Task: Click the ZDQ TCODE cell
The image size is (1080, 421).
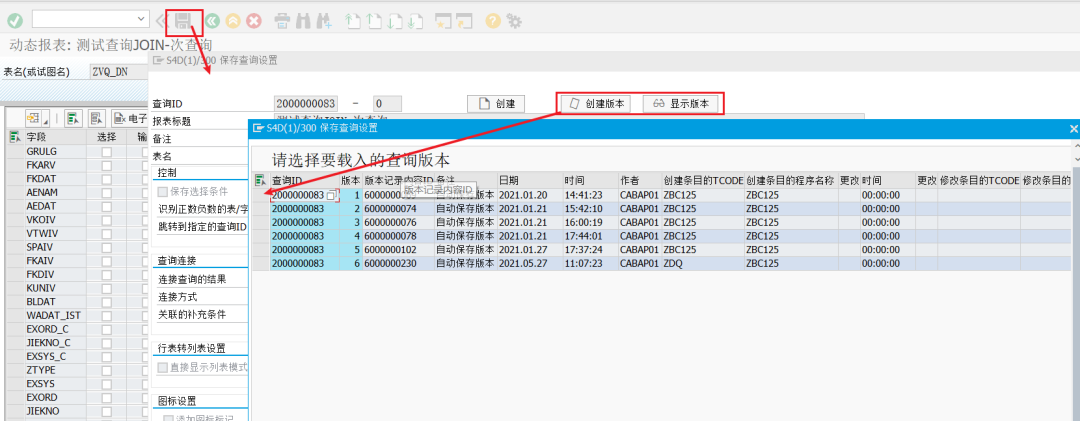Action: tap(703, 263)
